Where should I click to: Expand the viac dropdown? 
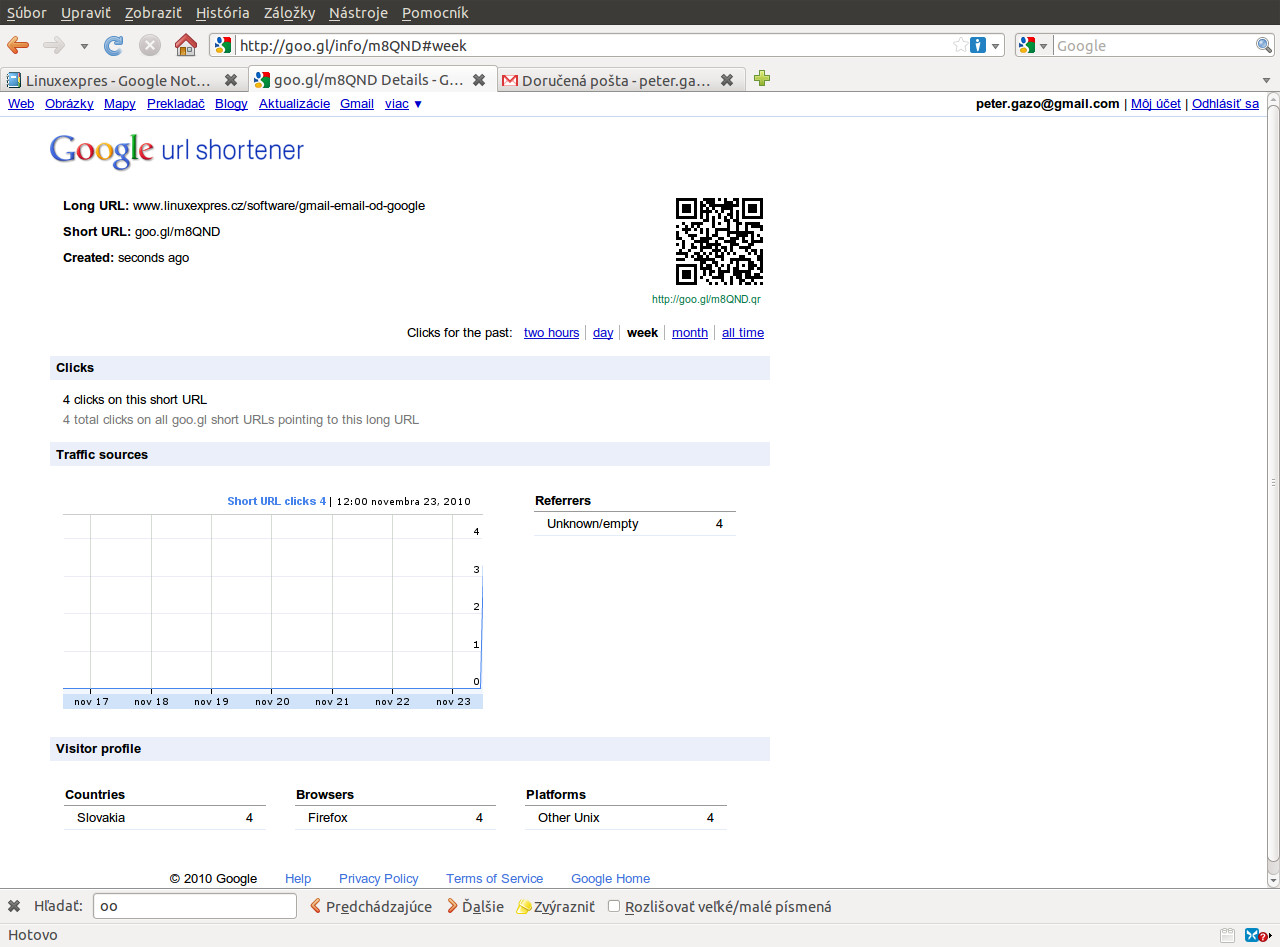[403, 104]
